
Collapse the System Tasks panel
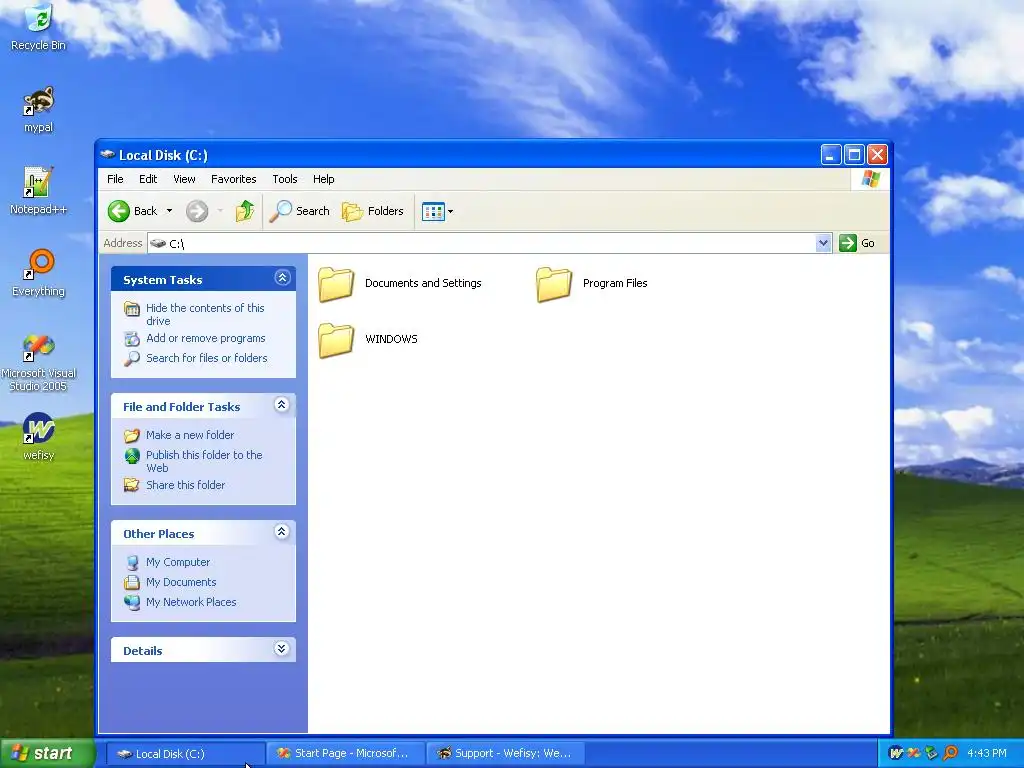(282, 278)
